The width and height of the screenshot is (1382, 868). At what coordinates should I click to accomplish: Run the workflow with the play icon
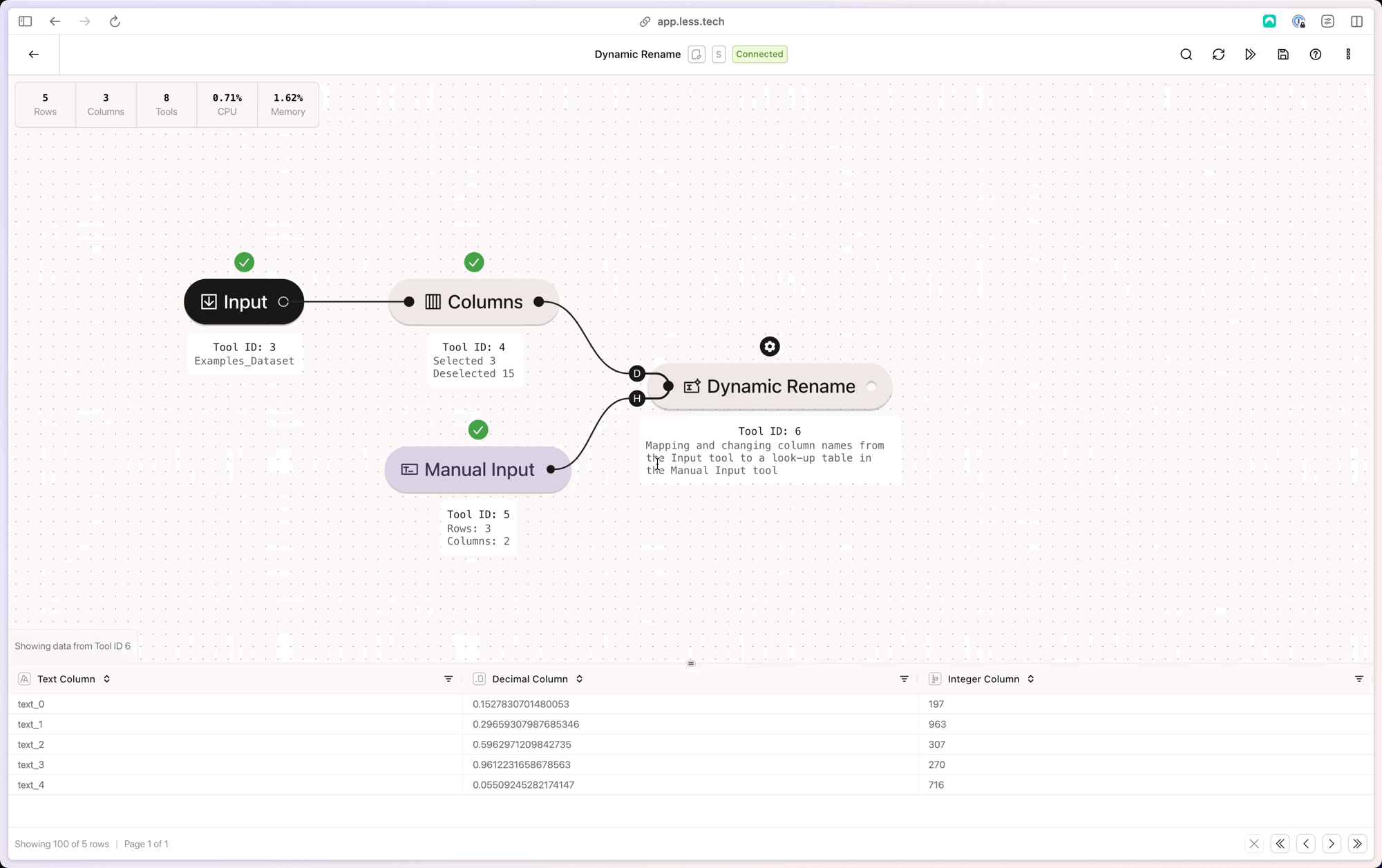(1251, 55)
